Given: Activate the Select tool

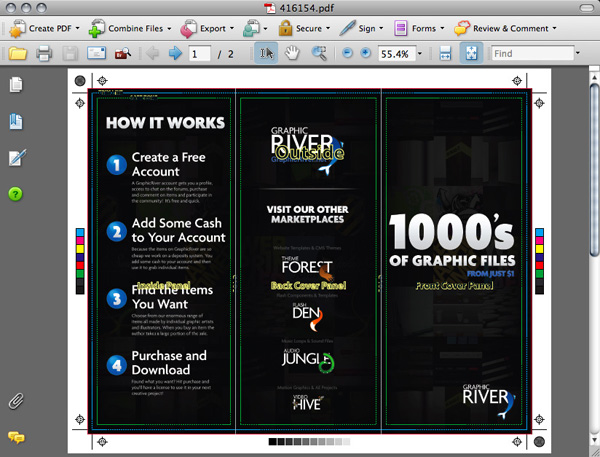Looking at the screenshot, I should pos(266,53).
